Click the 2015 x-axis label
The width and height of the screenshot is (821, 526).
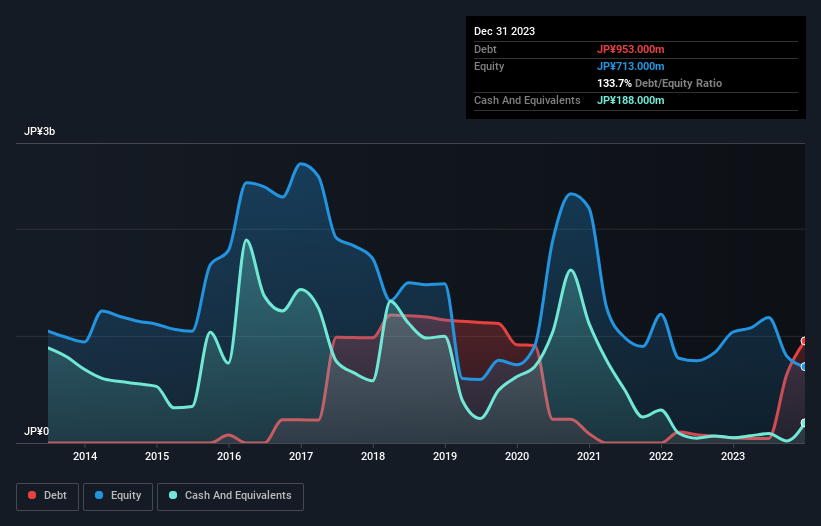pos(157,456)
